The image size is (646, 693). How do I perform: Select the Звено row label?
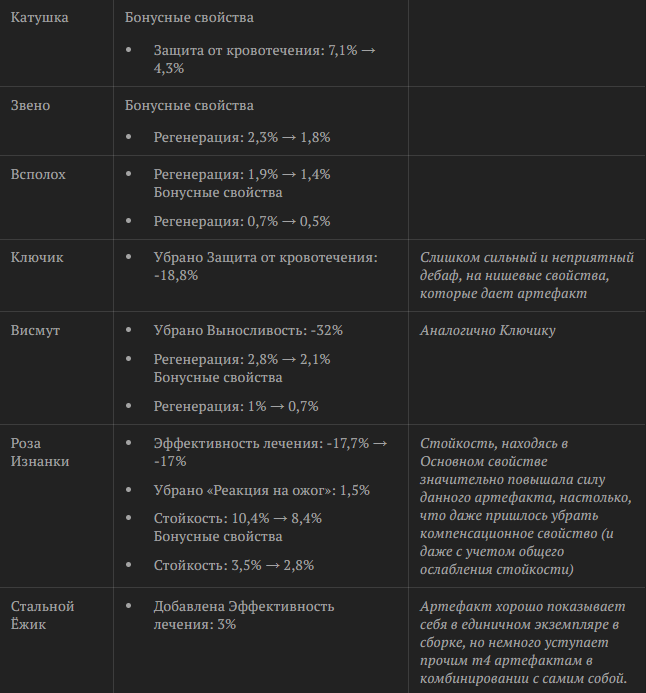(x=30, y=105)
